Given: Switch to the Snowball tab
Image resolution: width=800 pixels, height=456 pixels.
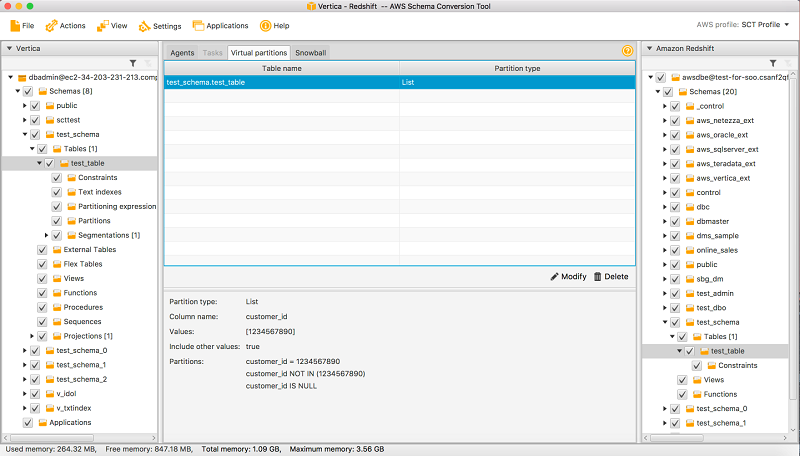Looking at the screenshot, I should click(x=310, y=53).
